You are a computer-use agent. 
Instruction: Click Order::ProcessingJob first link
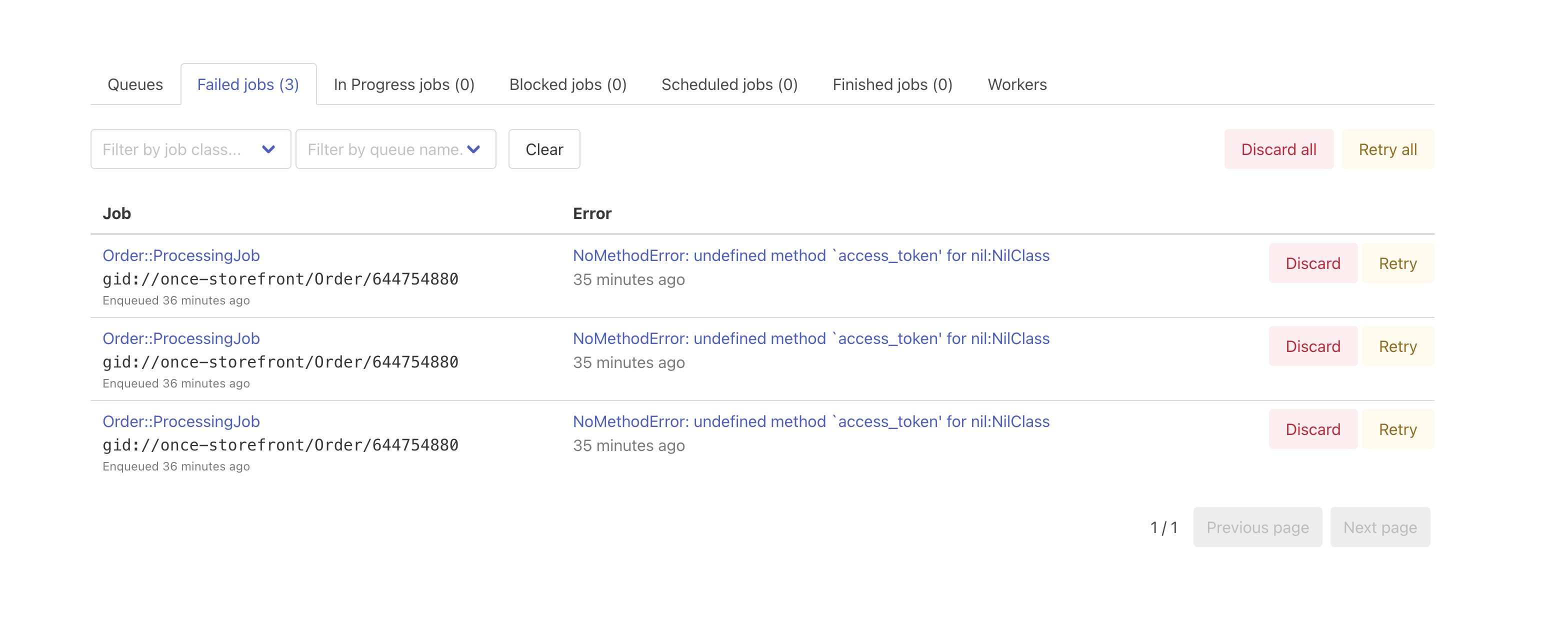pos(180,255)
